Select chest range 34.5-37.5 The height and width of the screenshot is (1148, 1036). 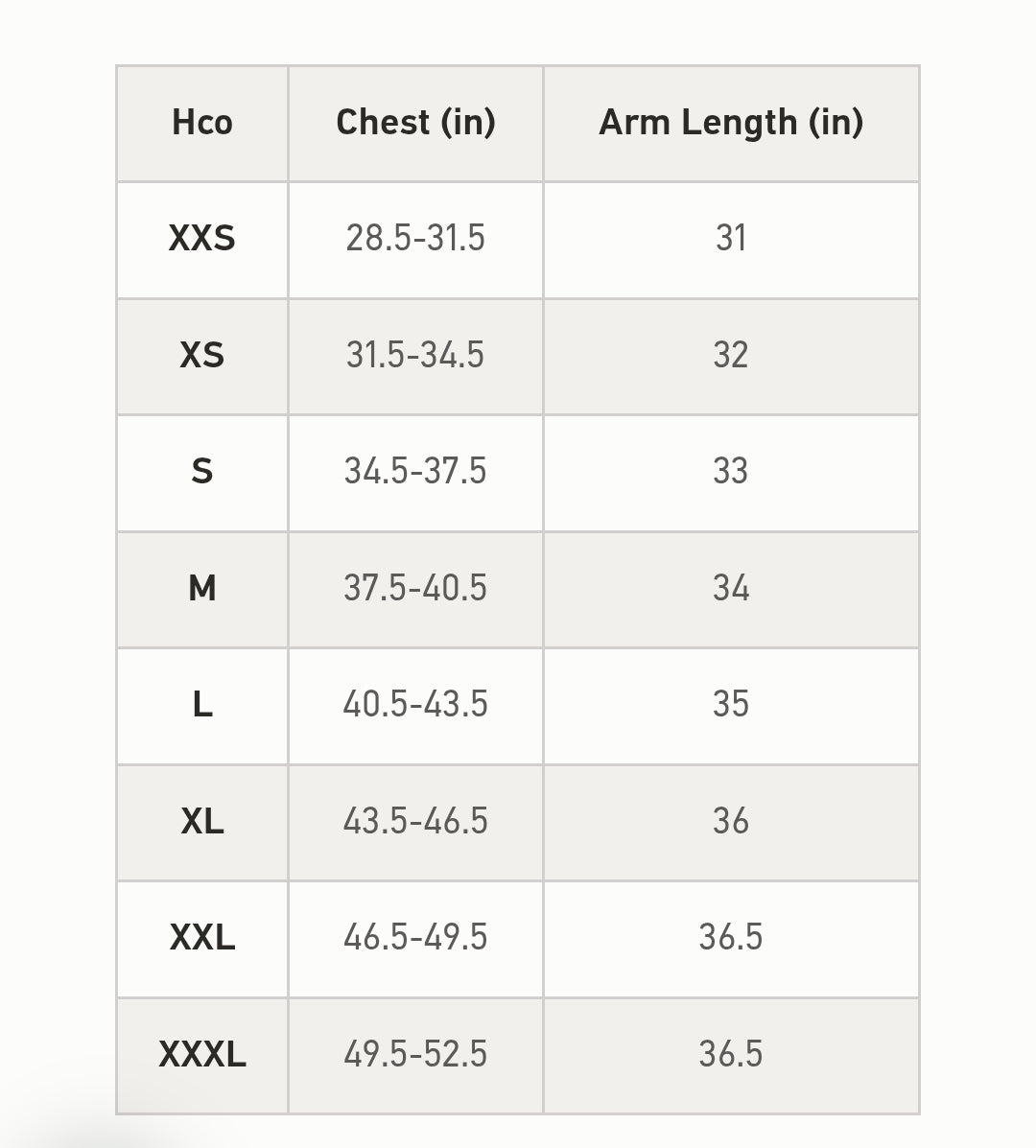click(415, 471)
